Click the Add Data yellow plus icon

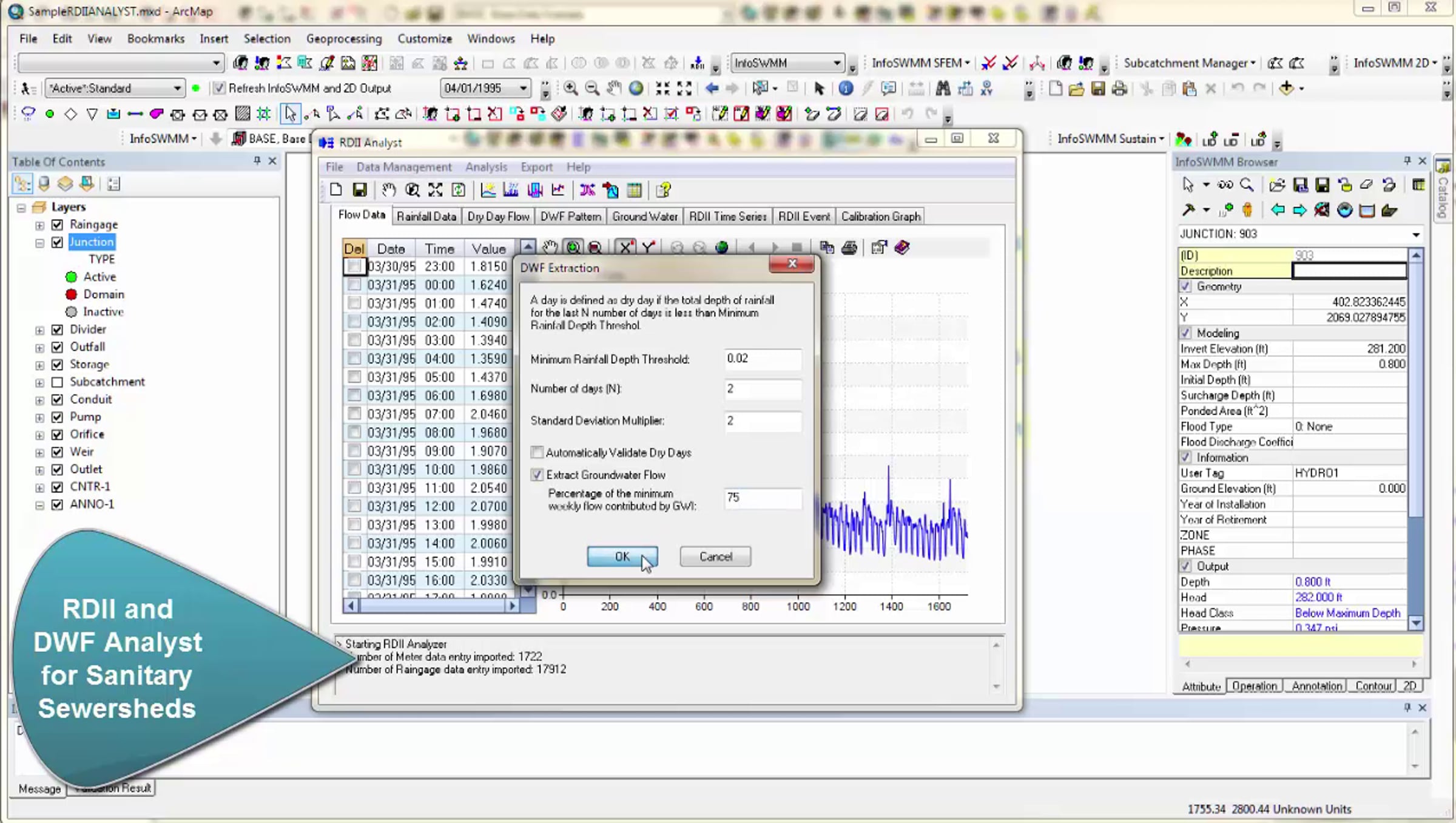tap(1286, 88)
